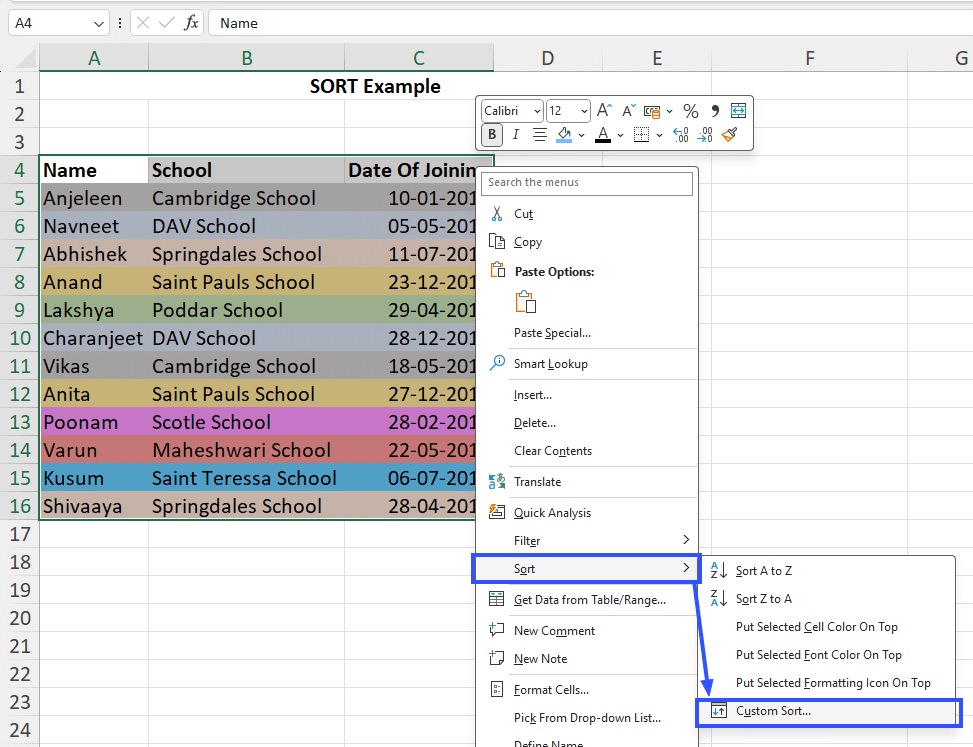Open the Calibri font dropdown
973x747 pixels.
[x=537, y=111]
